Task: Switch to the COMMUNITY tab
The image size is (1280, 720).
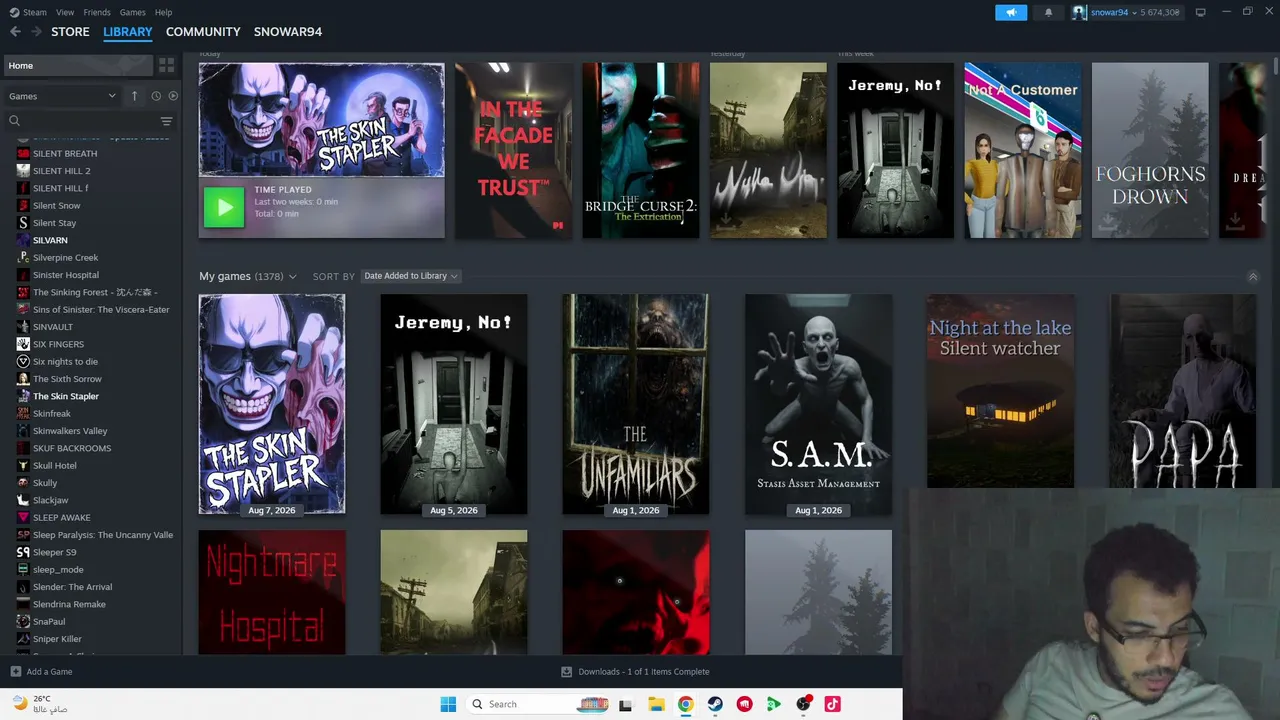Action: click(203, 32)
